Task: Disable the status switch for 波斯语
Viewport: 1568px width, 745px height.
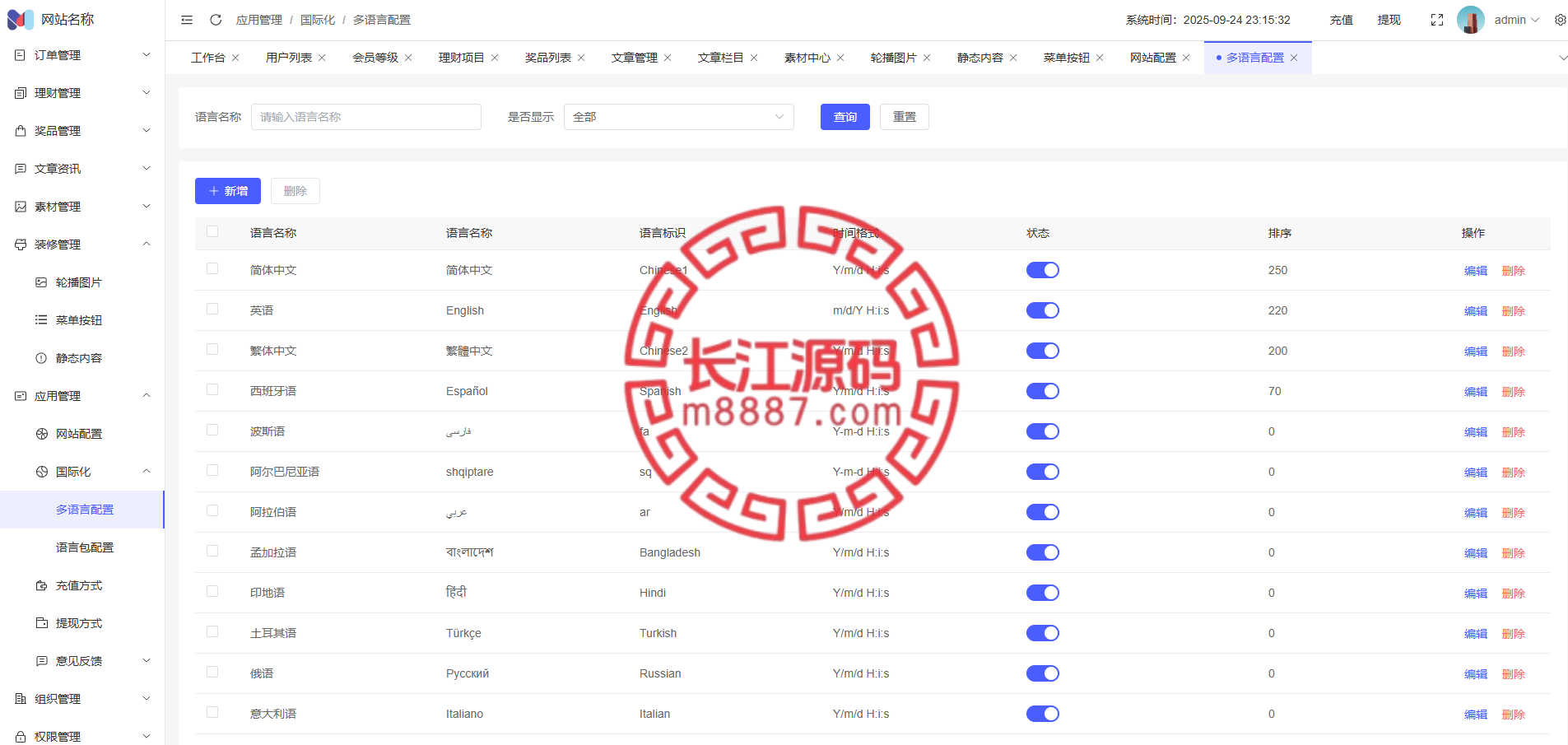Action: 1042,431
